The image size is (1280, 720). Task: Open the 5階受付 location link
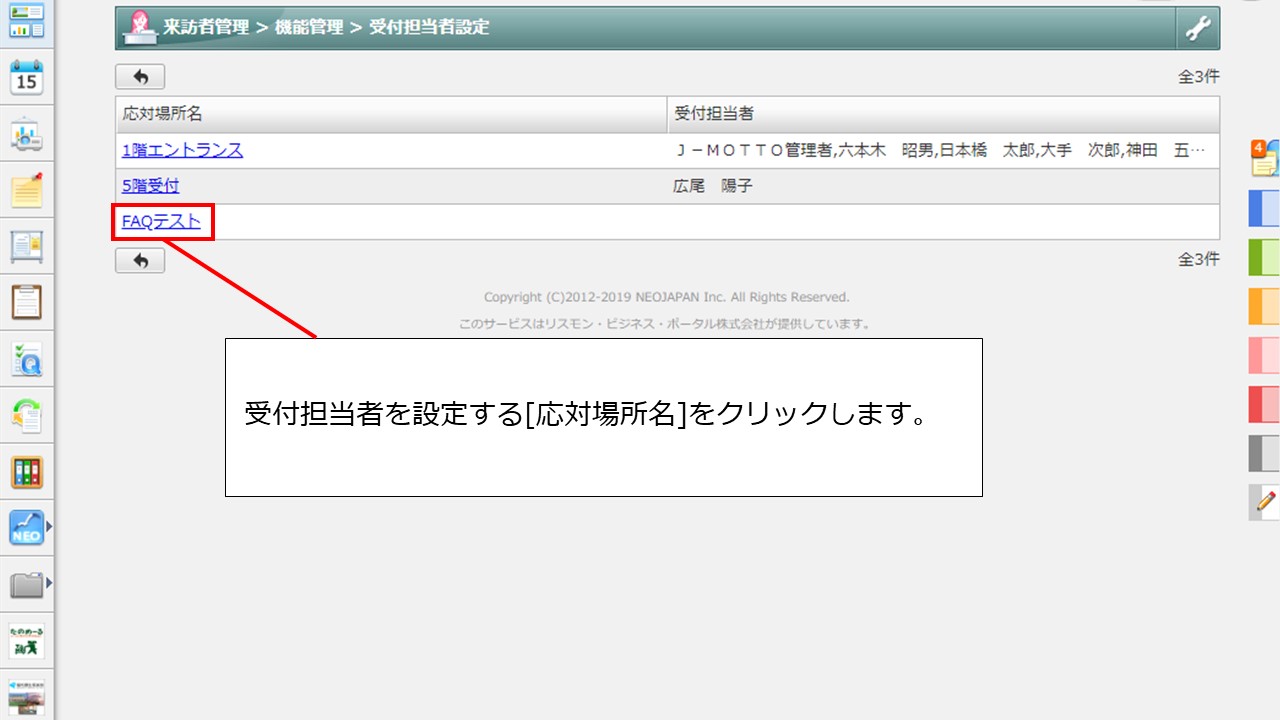point(151,186)
